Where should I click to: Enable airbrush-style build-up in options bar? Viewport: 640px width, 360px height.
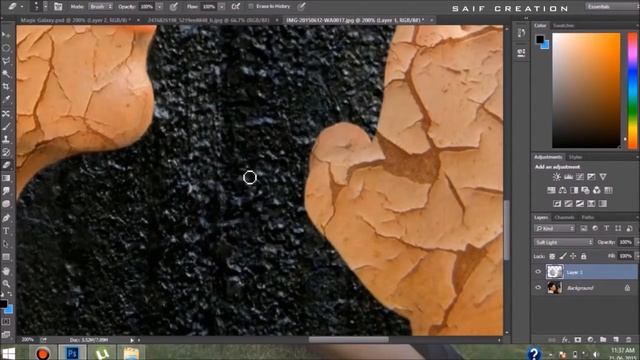click(236, 7)
